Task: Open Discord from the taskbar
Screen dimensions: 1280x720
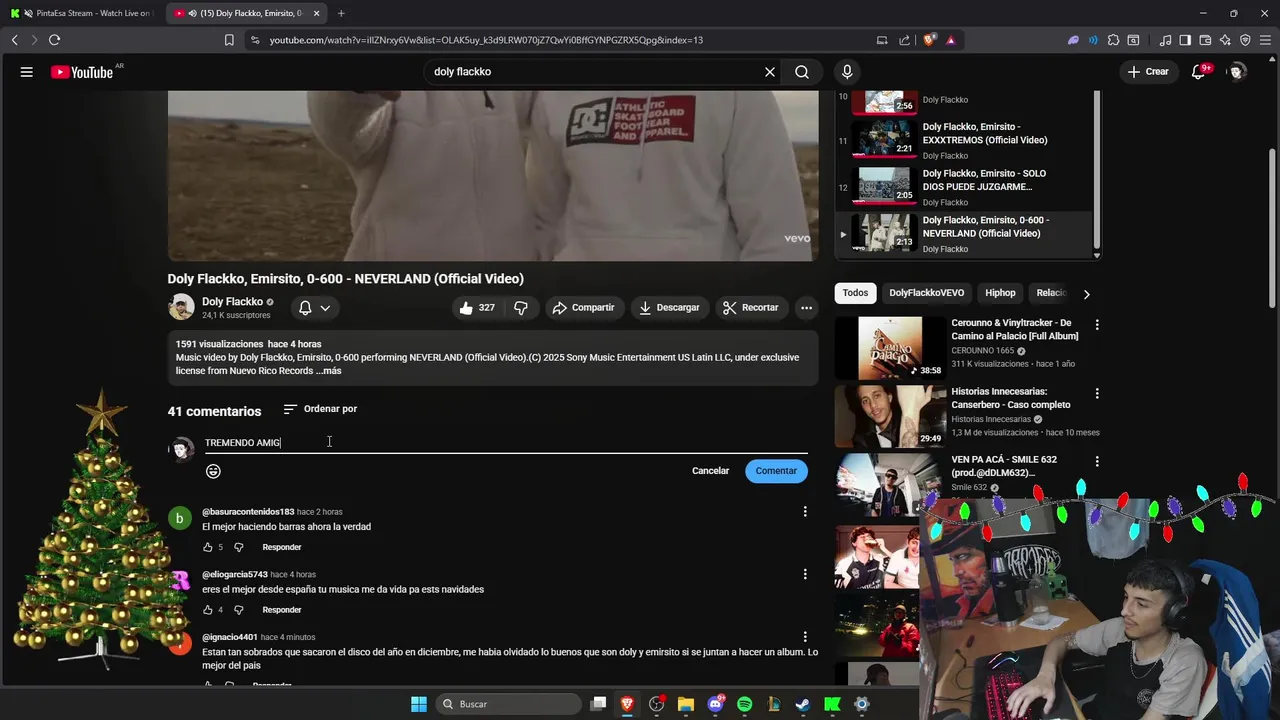Action: (715, 704)
